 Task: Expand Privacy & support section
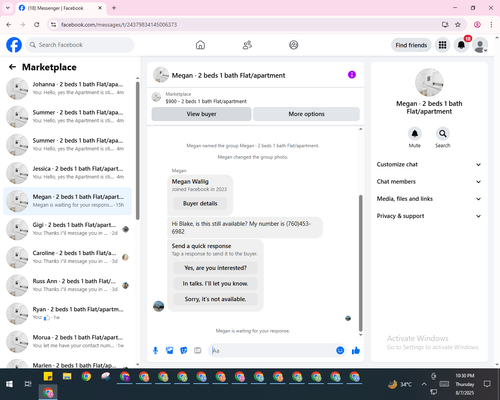429,216
